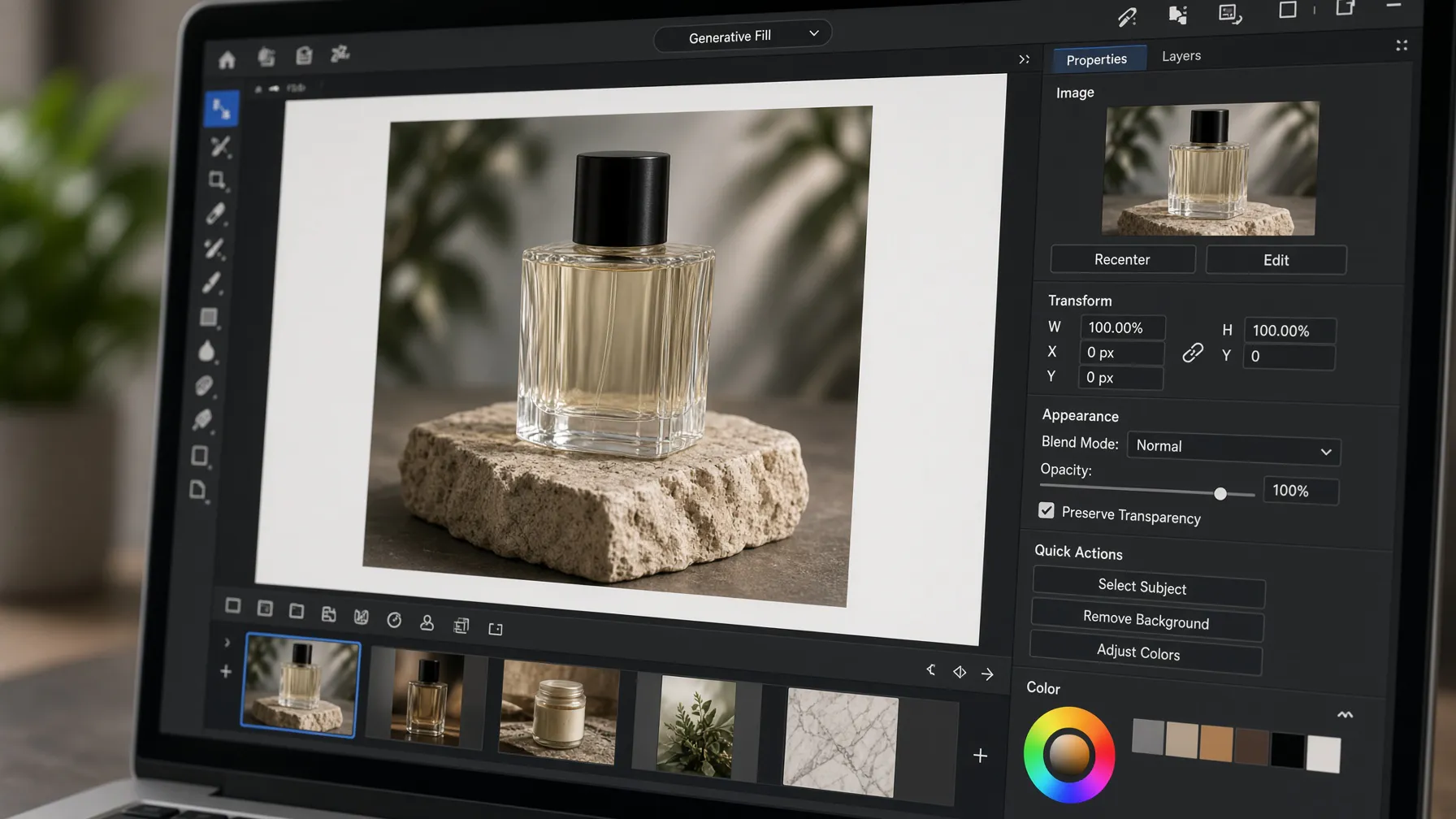Go to previous thumbnail with left arrow
Image resolution: width=1456 pixels, height=819 pixels.
click(x=931, y=670)
